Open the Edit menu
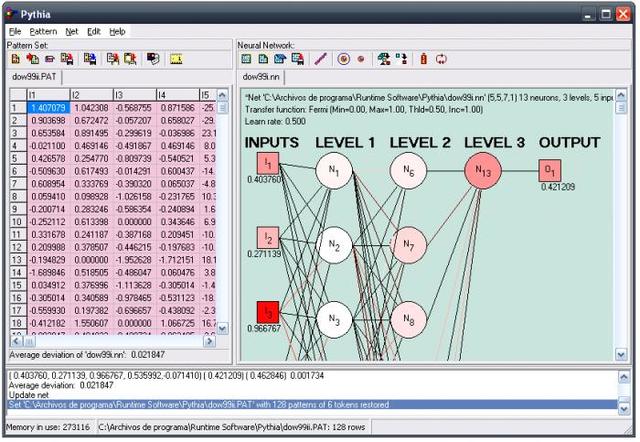The width and height of the screenshot is (640, 442). tap(94, 31)
